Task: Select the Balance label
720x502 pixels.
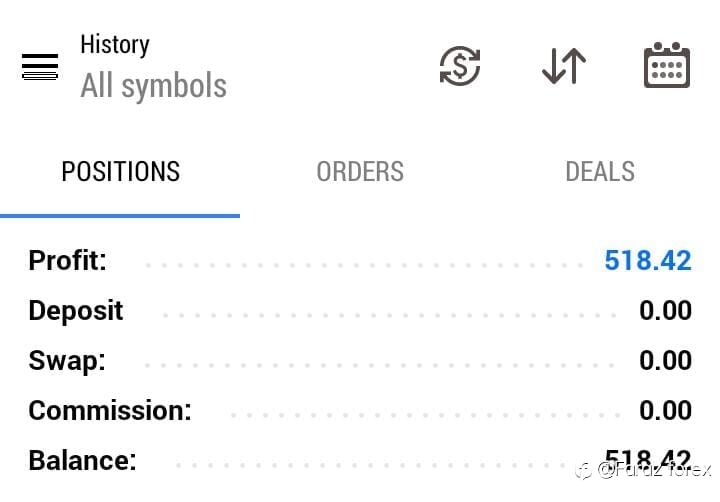Action: 82,461
